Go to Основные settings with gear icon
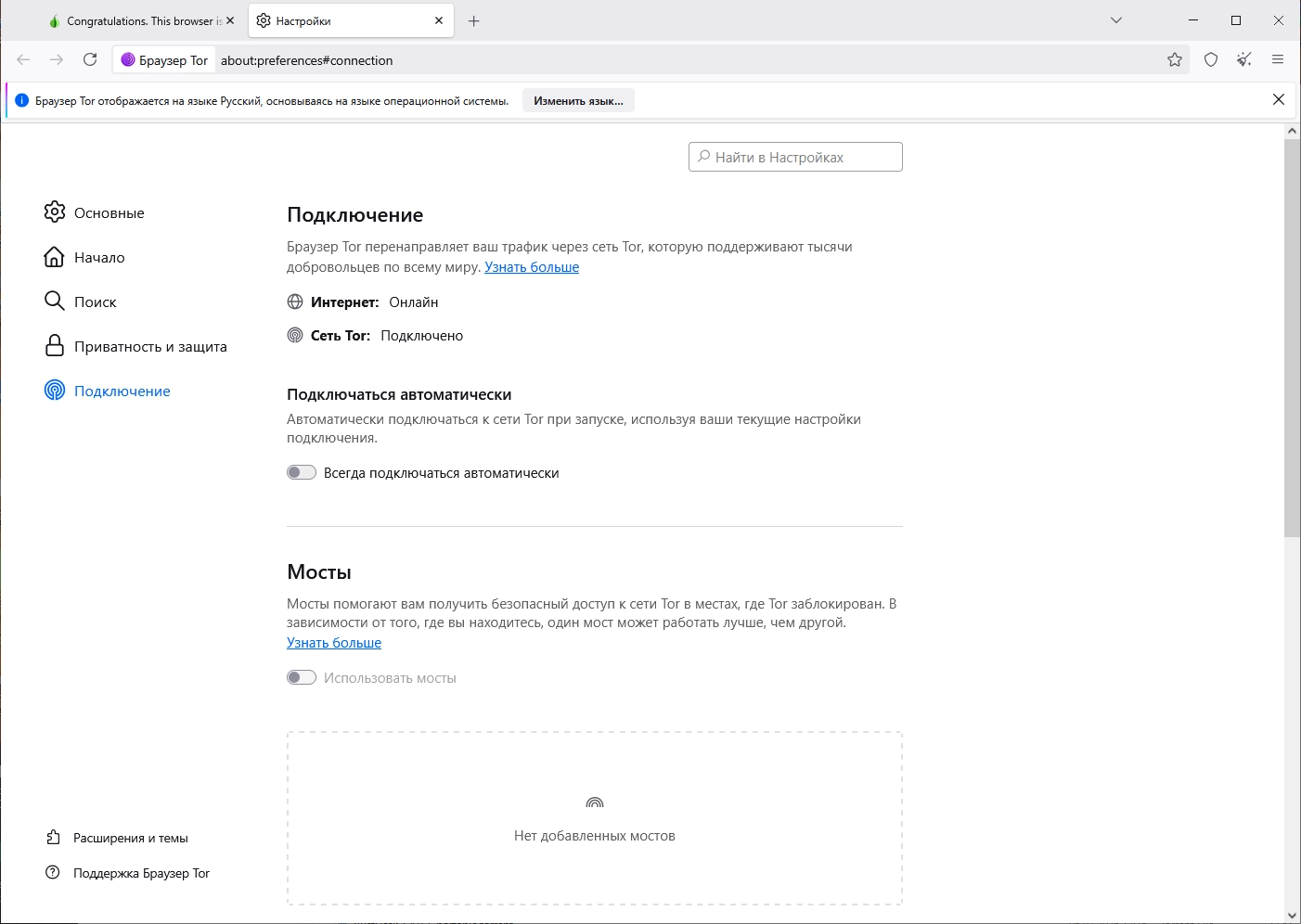This screenshot has height=924, width=1301. coord(94,212)
